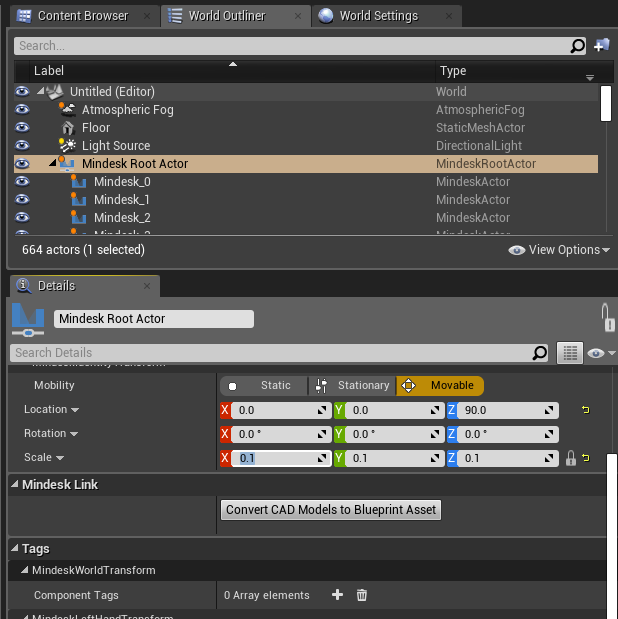Viewport: 618px width, 619px height.
Task: Open the Location dropdown arrow
Action: [75, 410]
